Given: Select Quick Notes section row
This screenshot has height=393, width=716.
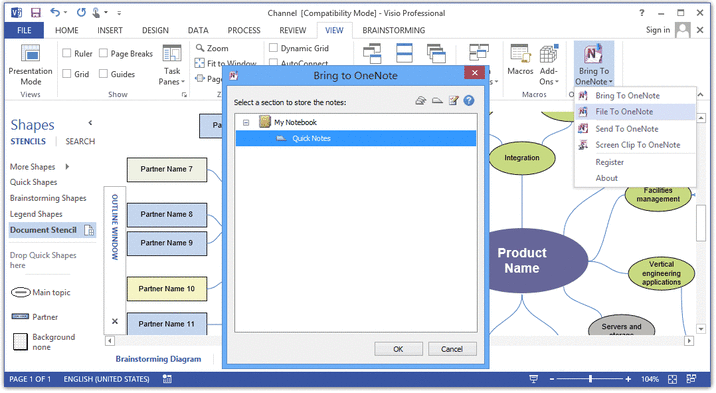Looking at the screenshot, I should coord(356,138).
